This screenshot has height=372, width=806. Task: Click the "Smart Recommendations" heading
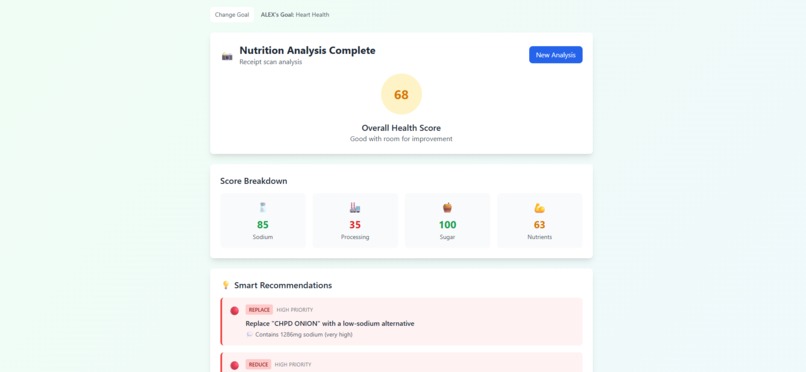[x=283, y=285]
